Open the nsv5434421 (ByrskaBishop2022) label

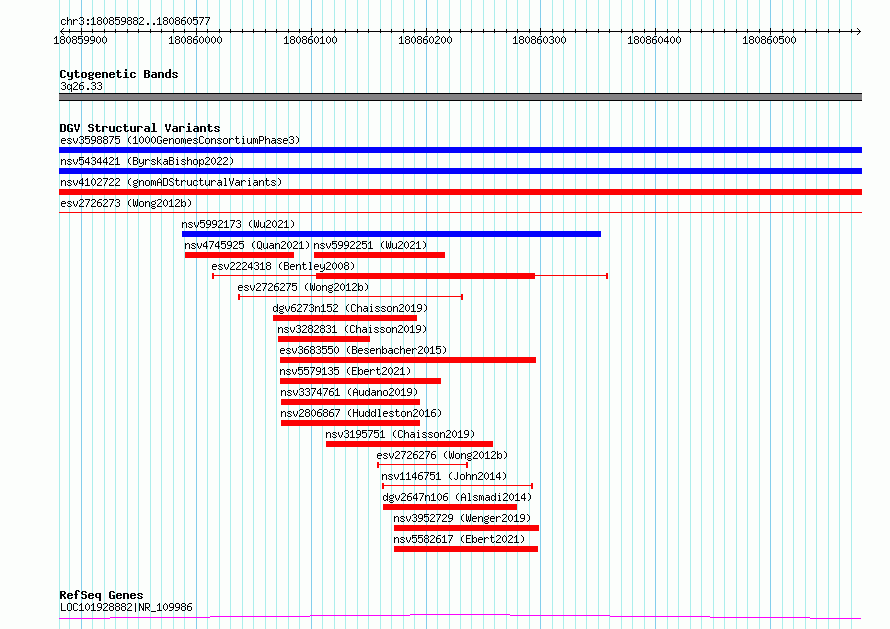click(147, 161)
